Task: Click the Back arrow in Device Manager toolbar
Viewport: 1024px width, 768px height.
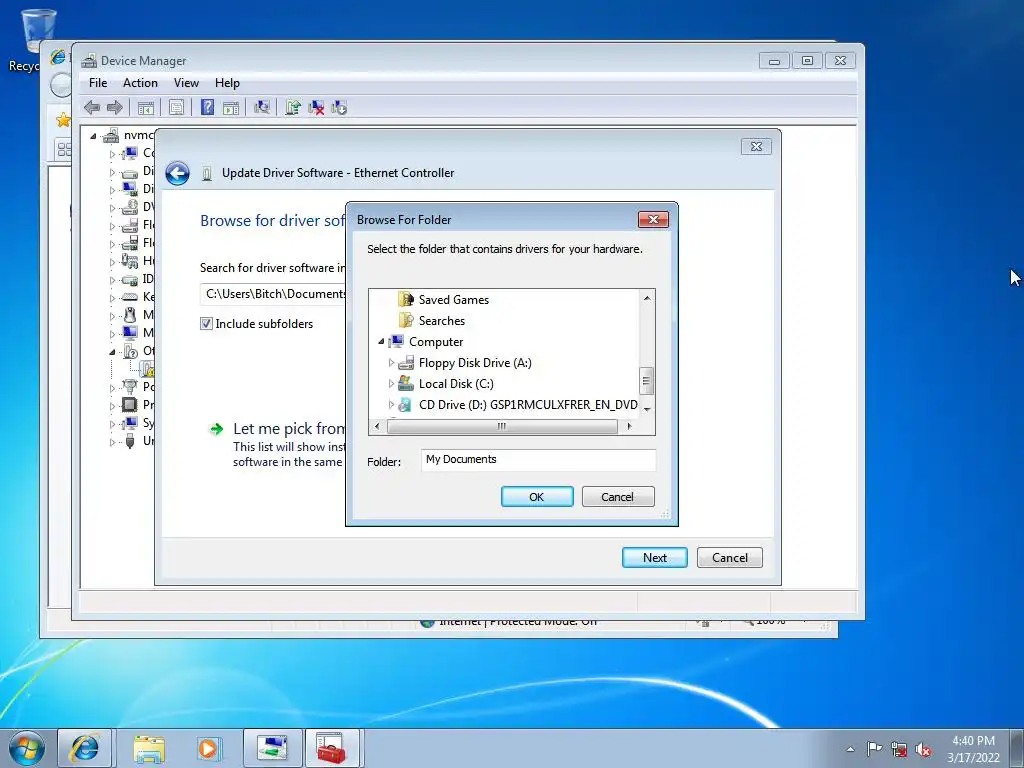Action: point(92,107)
